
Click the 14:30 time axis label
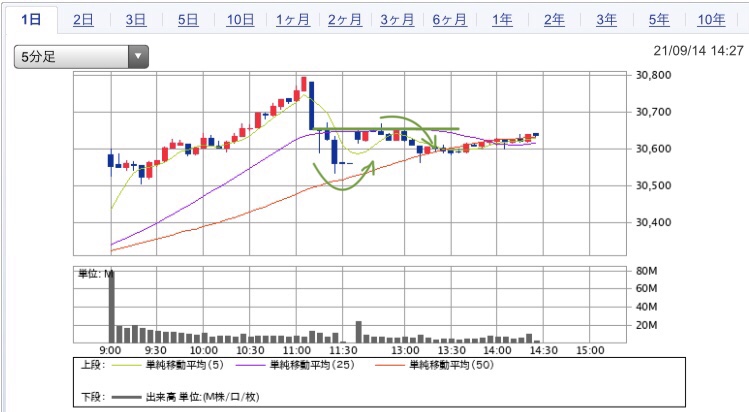(544, 350)
